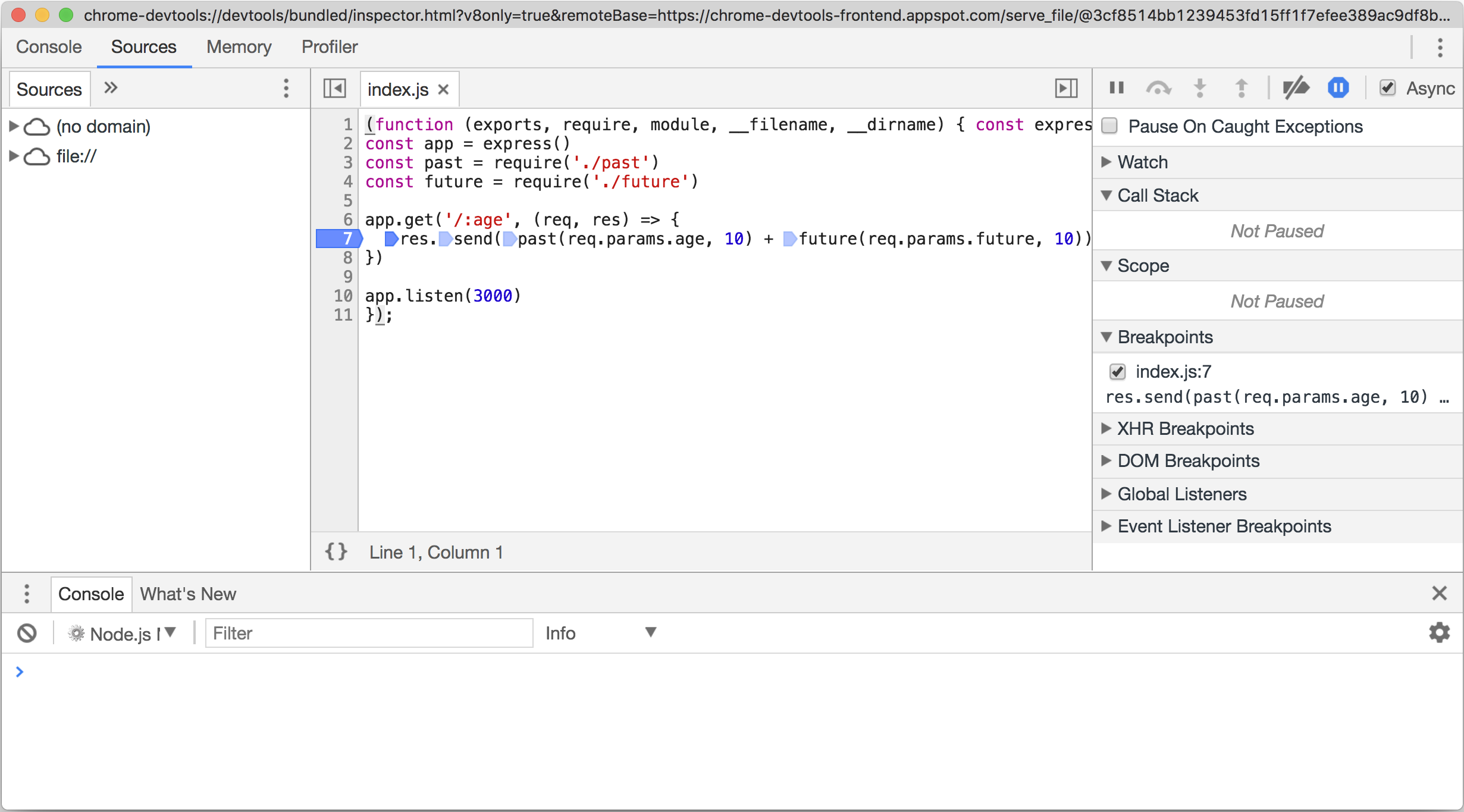Close the console drawer

[1439, 593]
